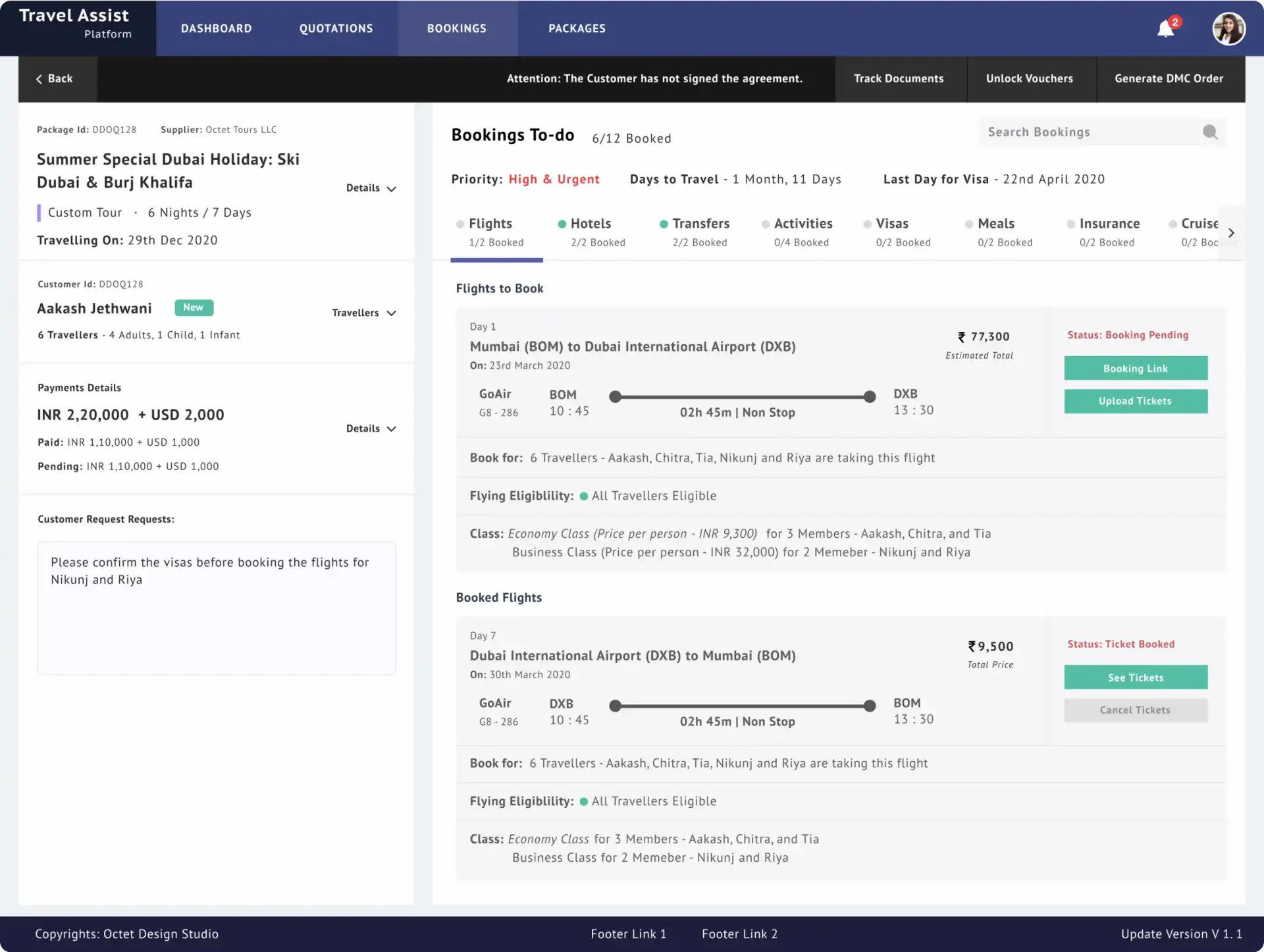1264x952 pixels.
Task: Focus the Search Bookings field
Action: 1102,132
